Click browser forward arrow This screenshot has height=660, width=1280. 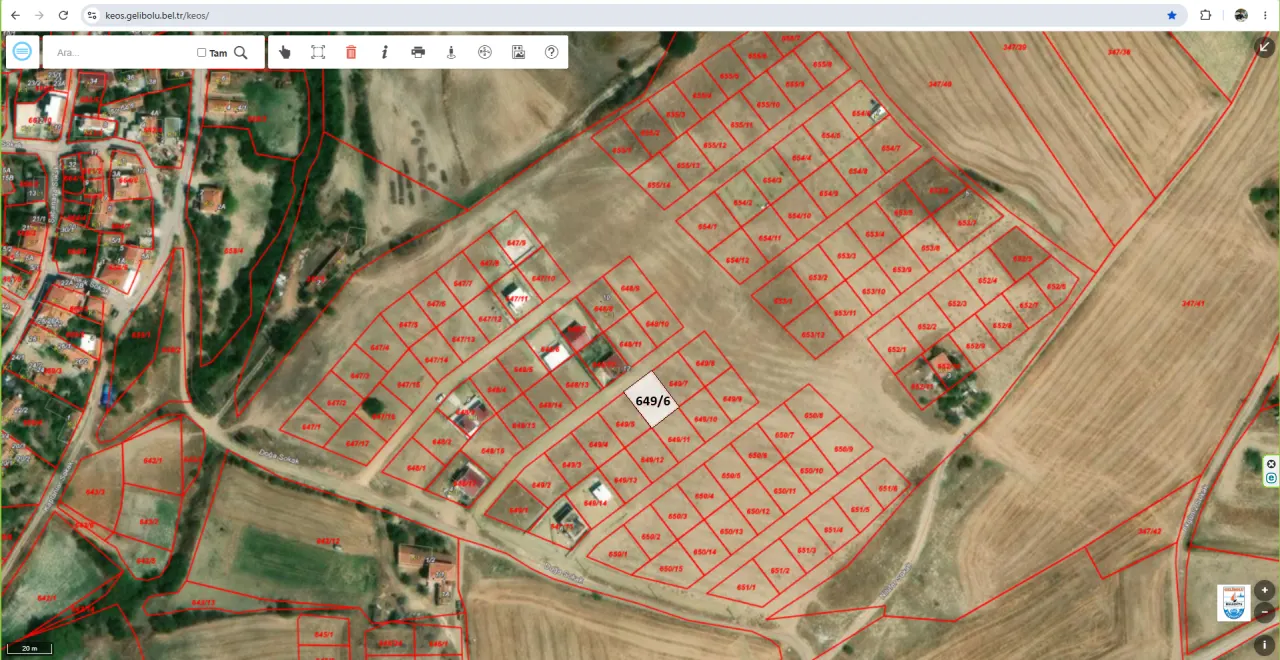click(x=39, y=15)
